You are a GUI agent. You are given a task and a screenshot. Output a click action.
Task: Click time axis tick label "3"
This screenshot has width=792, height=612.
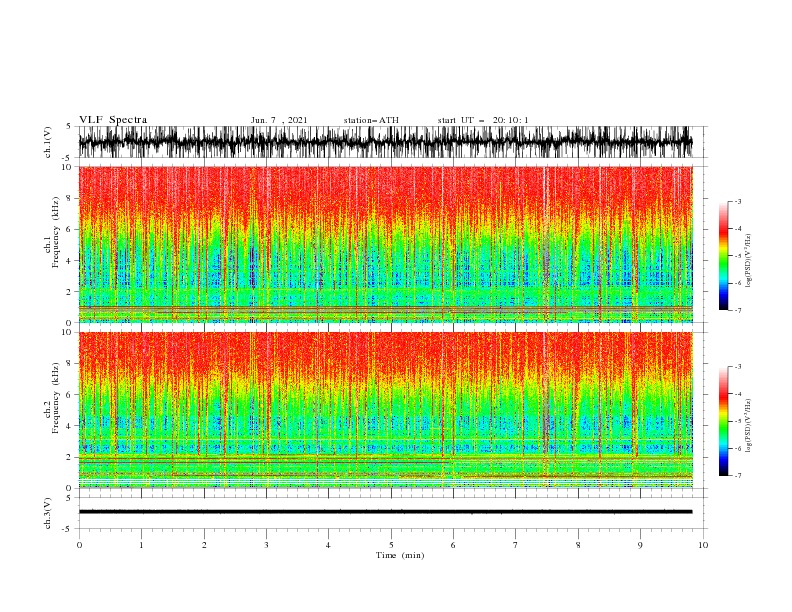[266, 545]
